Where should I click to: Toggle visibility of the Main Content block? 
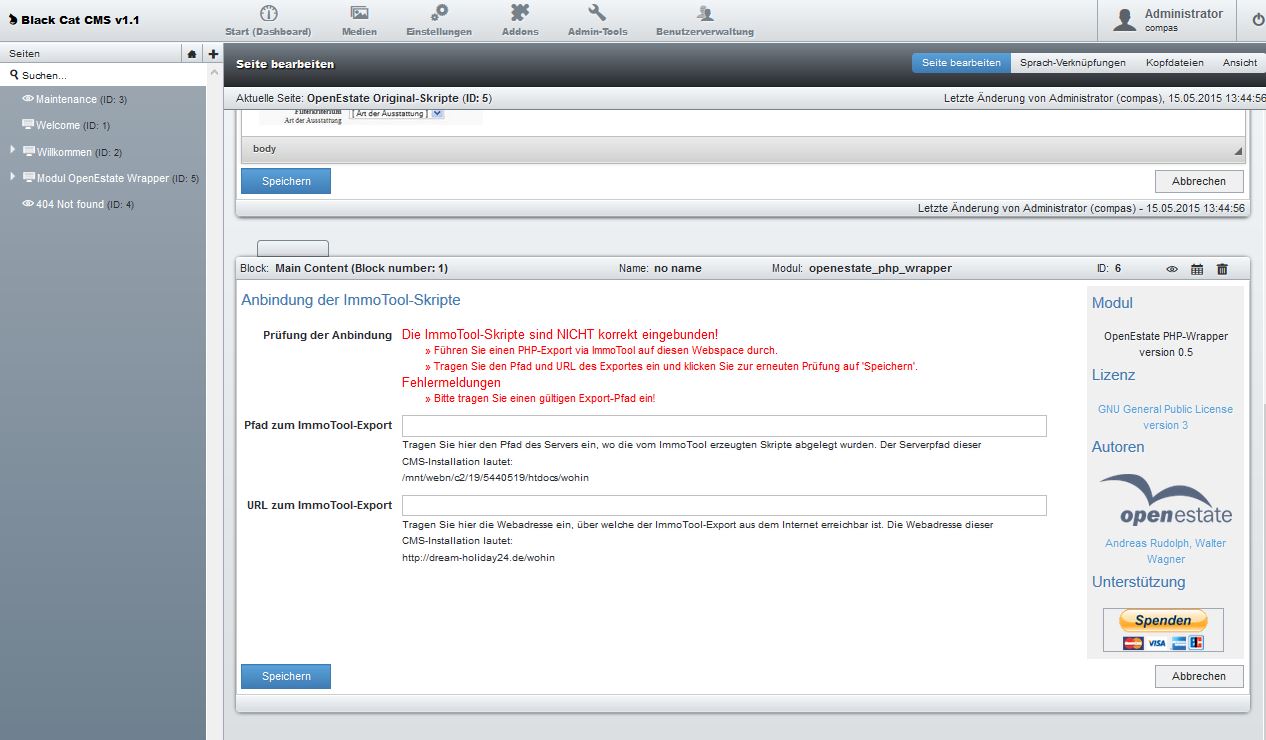1172,268
